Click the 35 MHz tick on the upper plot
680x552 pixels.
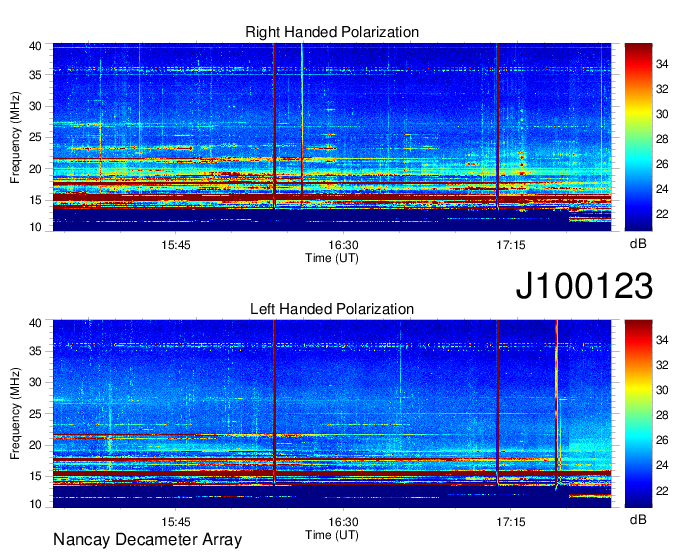coord(35,75)
